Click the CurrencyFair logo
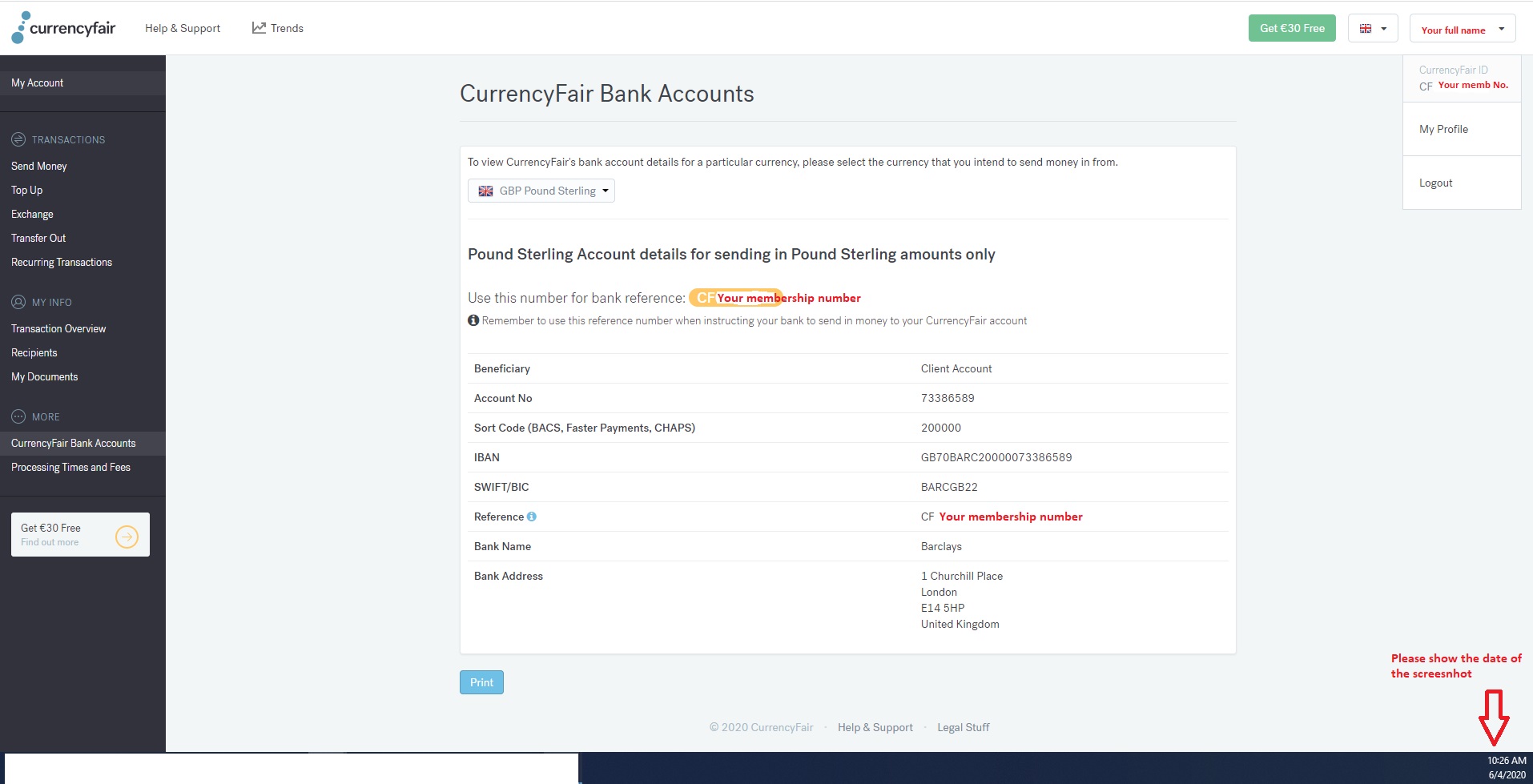 63,28
